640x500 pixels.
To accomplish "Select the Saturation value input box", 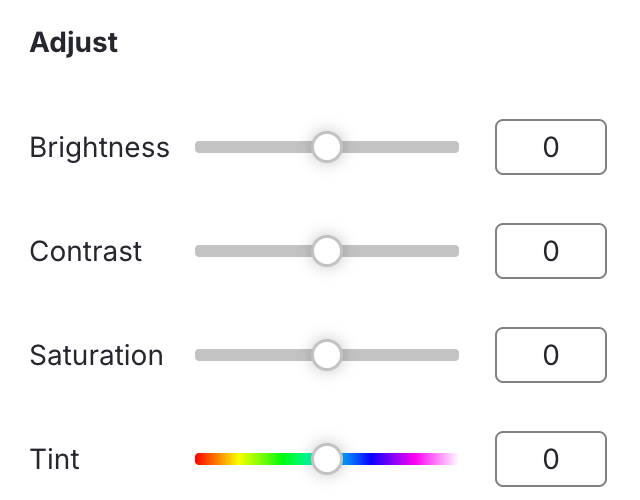I will 551,355.
